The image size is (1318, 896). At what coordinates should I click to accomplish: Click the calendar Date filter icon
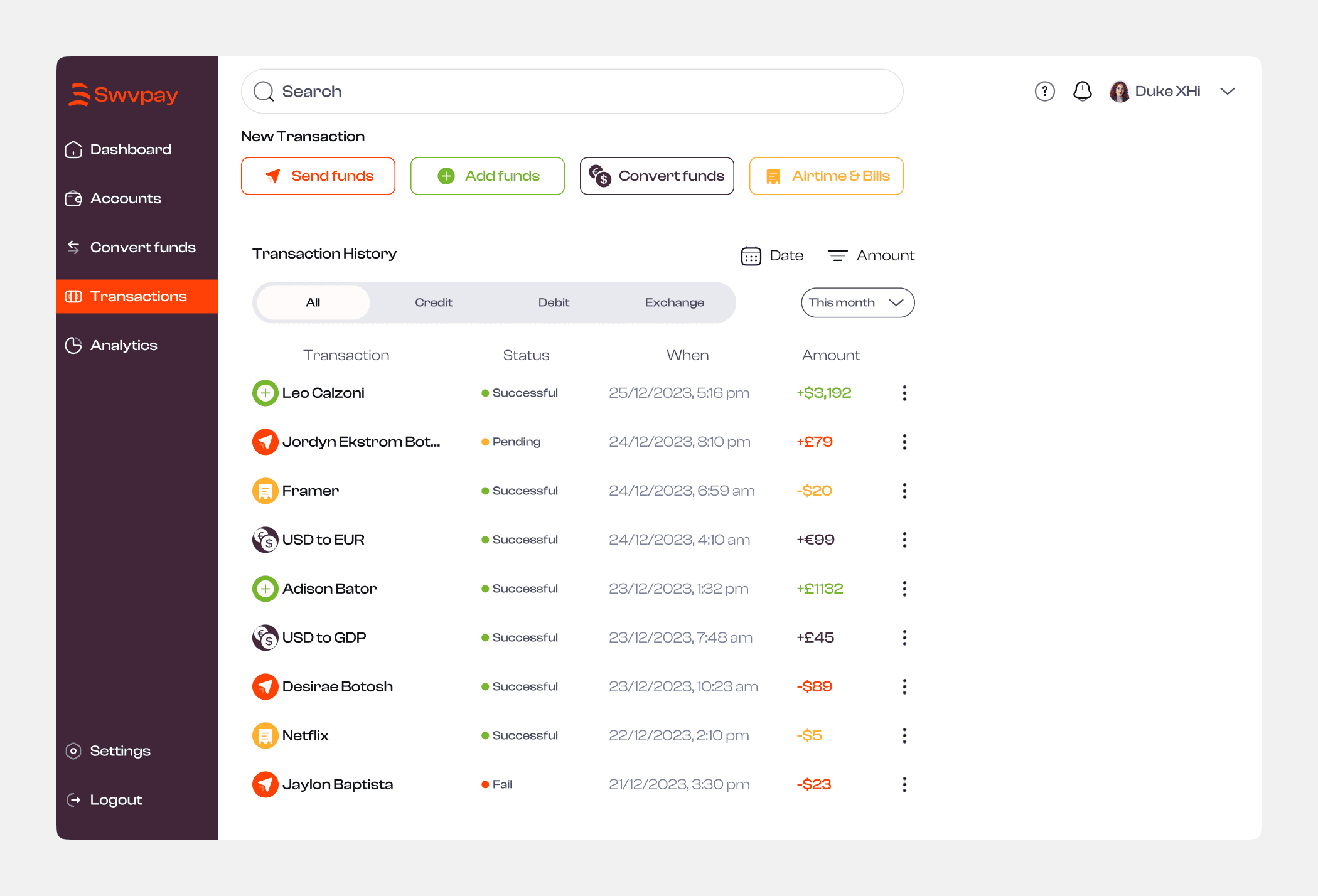[751, 256]
